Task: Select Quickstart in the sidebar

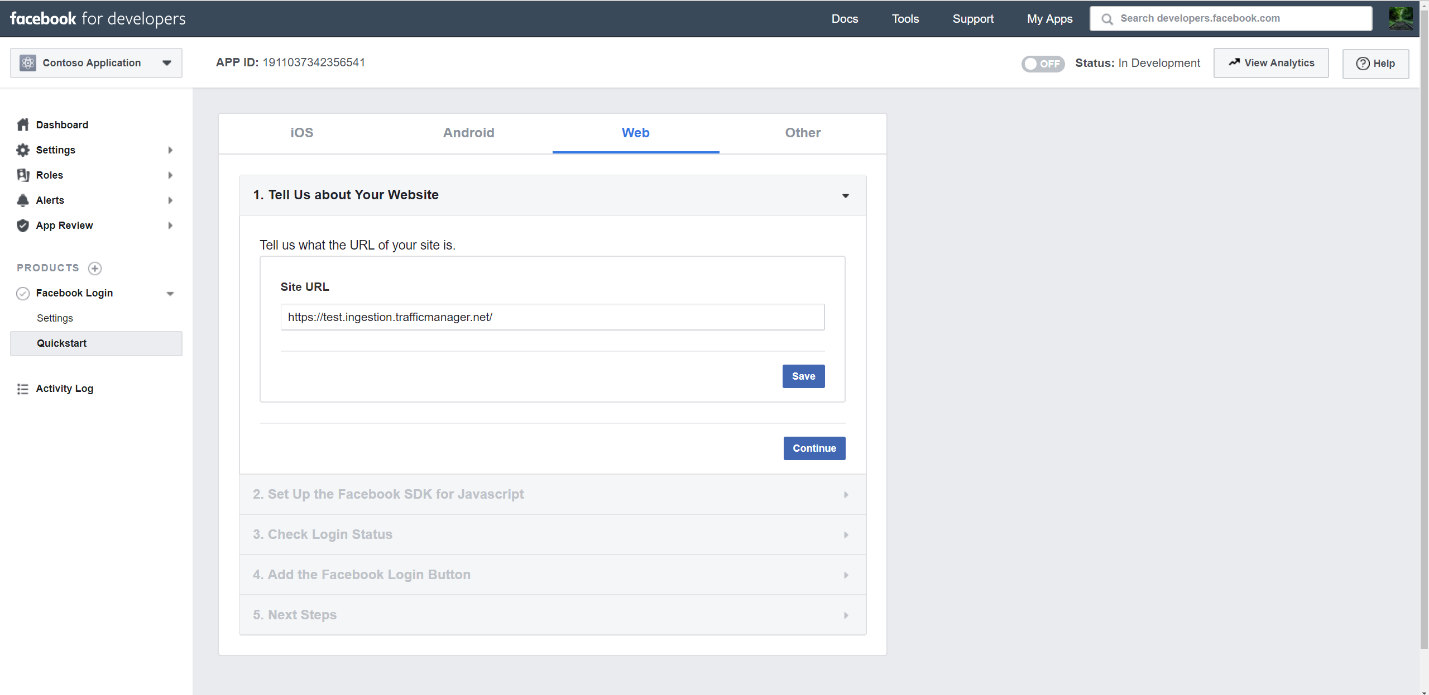Action: 96,343
